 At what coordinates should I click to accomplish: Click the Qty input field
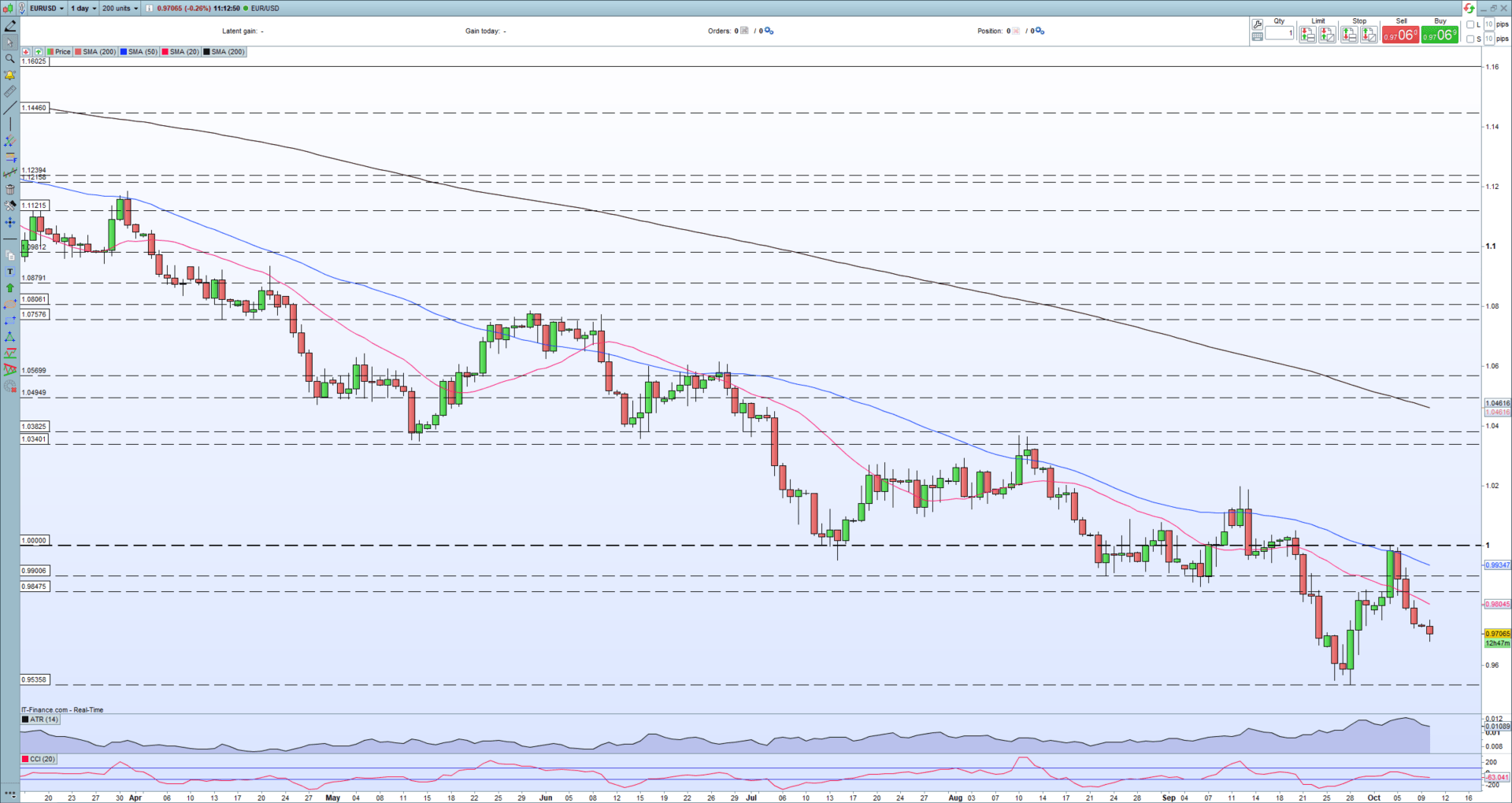[x=1280, y=33]
